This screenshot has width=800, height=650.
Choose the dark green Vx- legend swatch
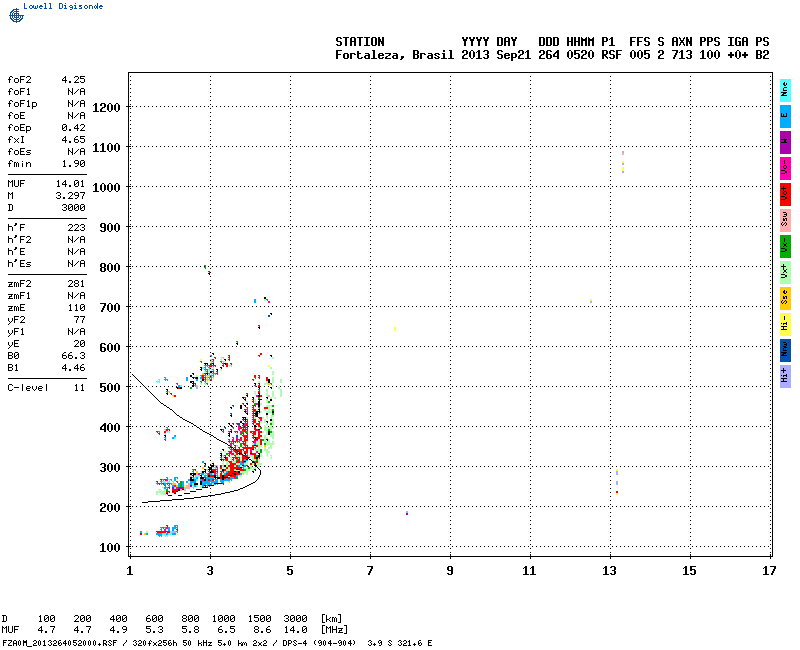785,246
